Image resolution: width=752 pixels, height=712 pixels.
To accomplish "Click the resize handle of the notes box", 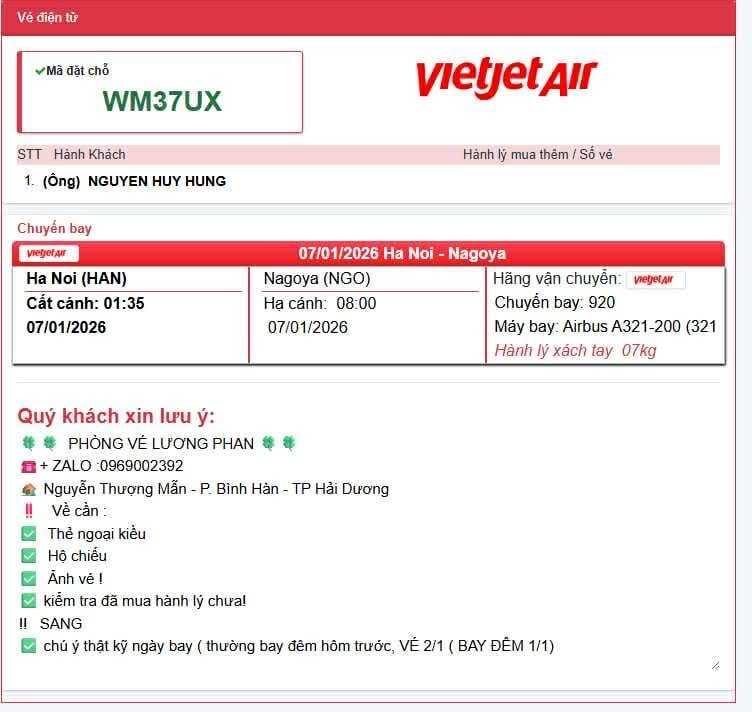I will tap(715, 665).
